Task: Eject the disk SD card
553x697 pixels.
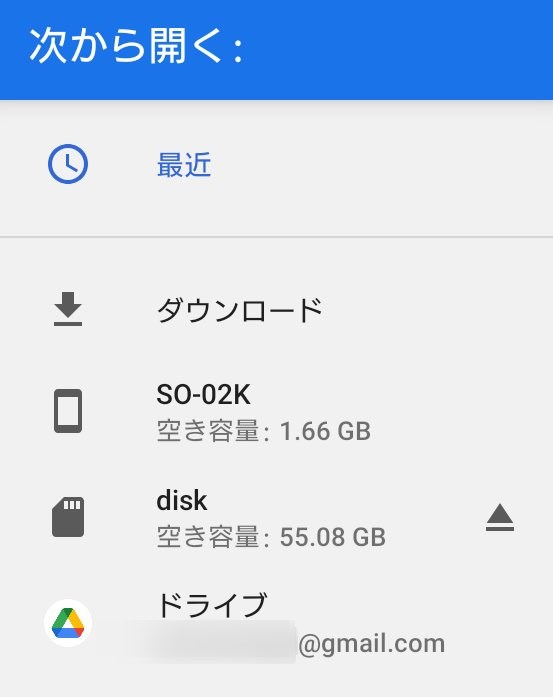Action: (500, 517)
